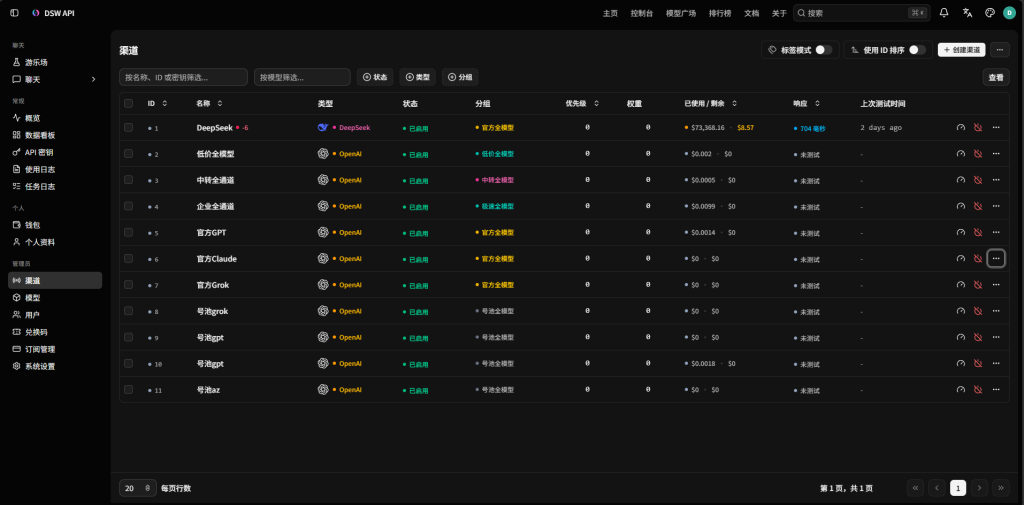
Task: Select all channels via header checkbox
Action: click(x=129, y=103)
